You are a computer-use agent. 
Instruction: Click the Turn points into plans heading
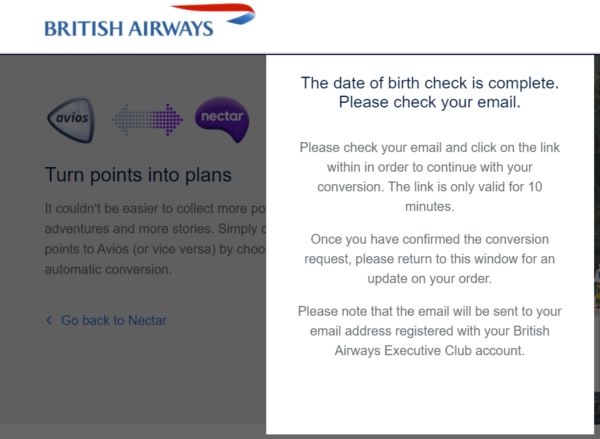[138, 175]
